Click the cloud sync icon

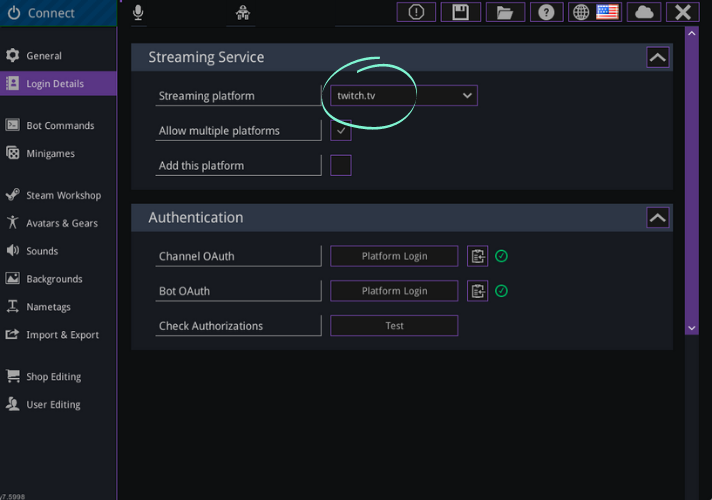[644, 12]
